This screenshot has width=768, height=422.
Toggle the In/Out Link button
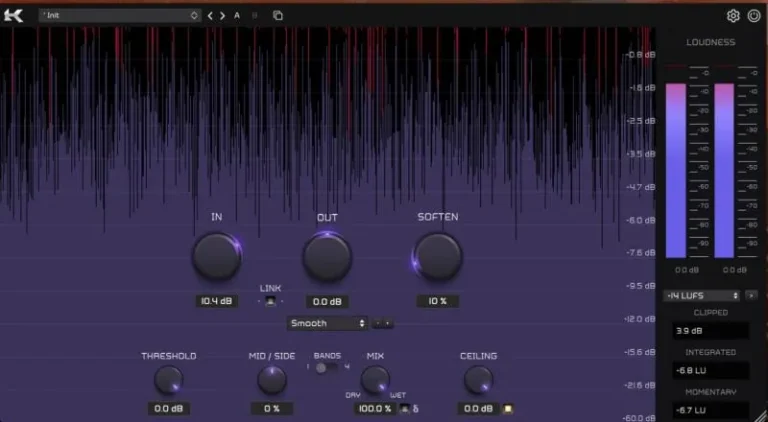tap(270, 301)
